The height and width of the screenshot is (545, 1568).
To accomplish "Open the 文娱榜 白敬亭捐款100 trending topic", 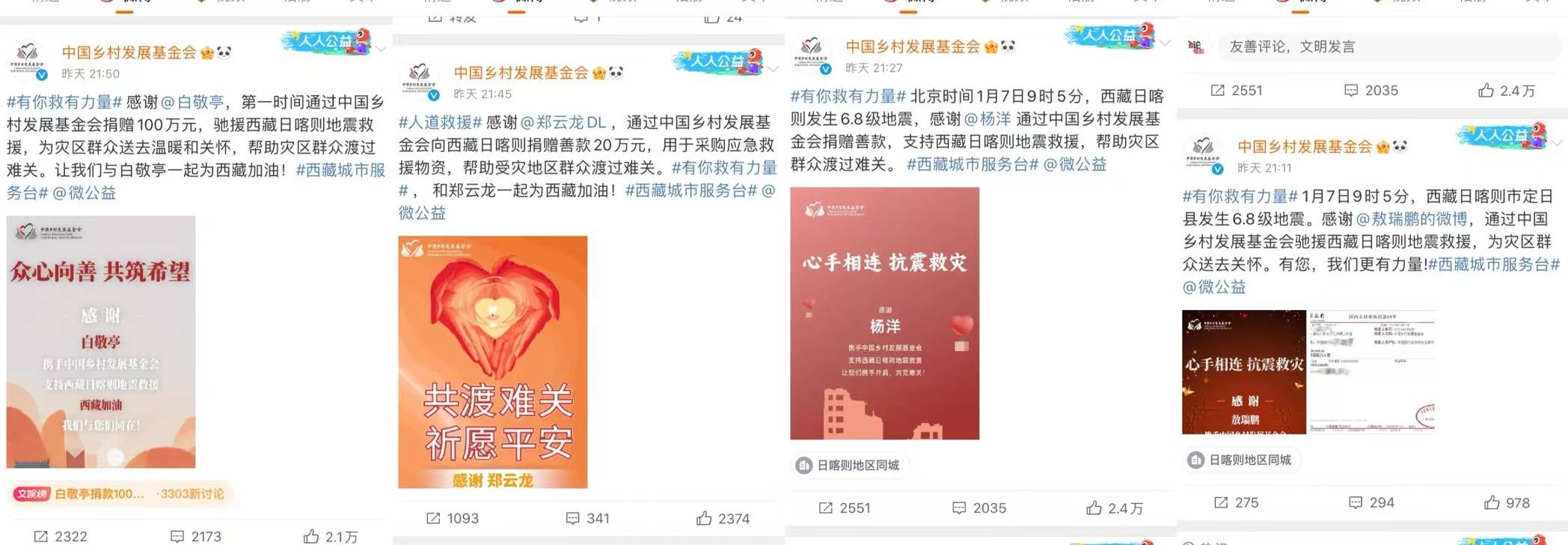I will [120, 493].
